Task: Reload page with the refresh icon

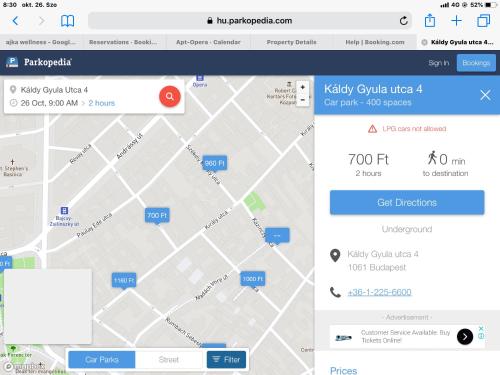Action: 404,21
